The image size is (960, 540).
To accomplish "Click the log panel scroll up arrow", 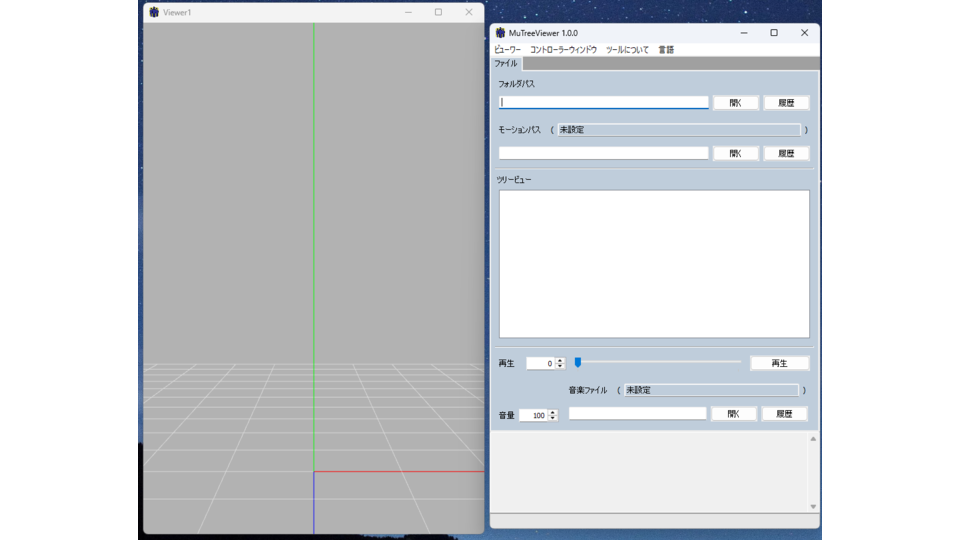I will [x=813, y=439].
